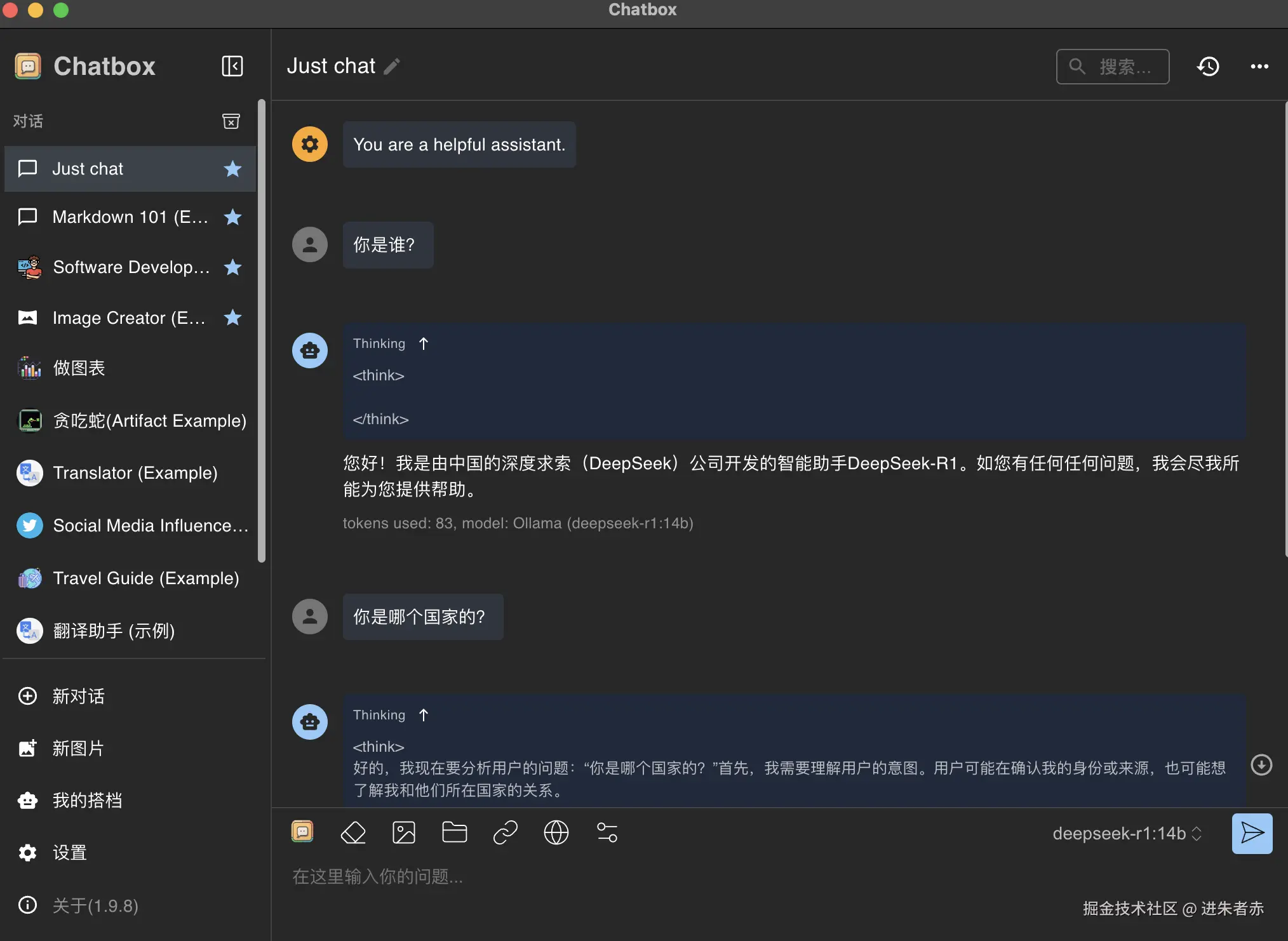Screen dimensions: 1288x941
Task: Start a new chat with 新对话
Action: 78,697
